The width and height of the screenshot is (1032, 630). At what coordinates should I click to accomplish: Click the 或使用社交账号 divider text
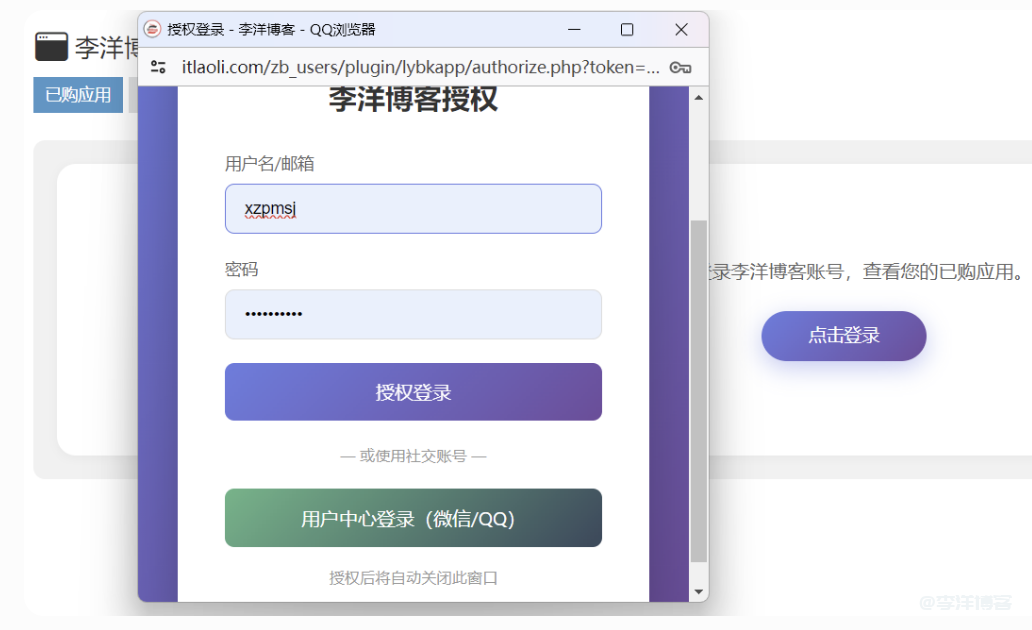(413, 456)
